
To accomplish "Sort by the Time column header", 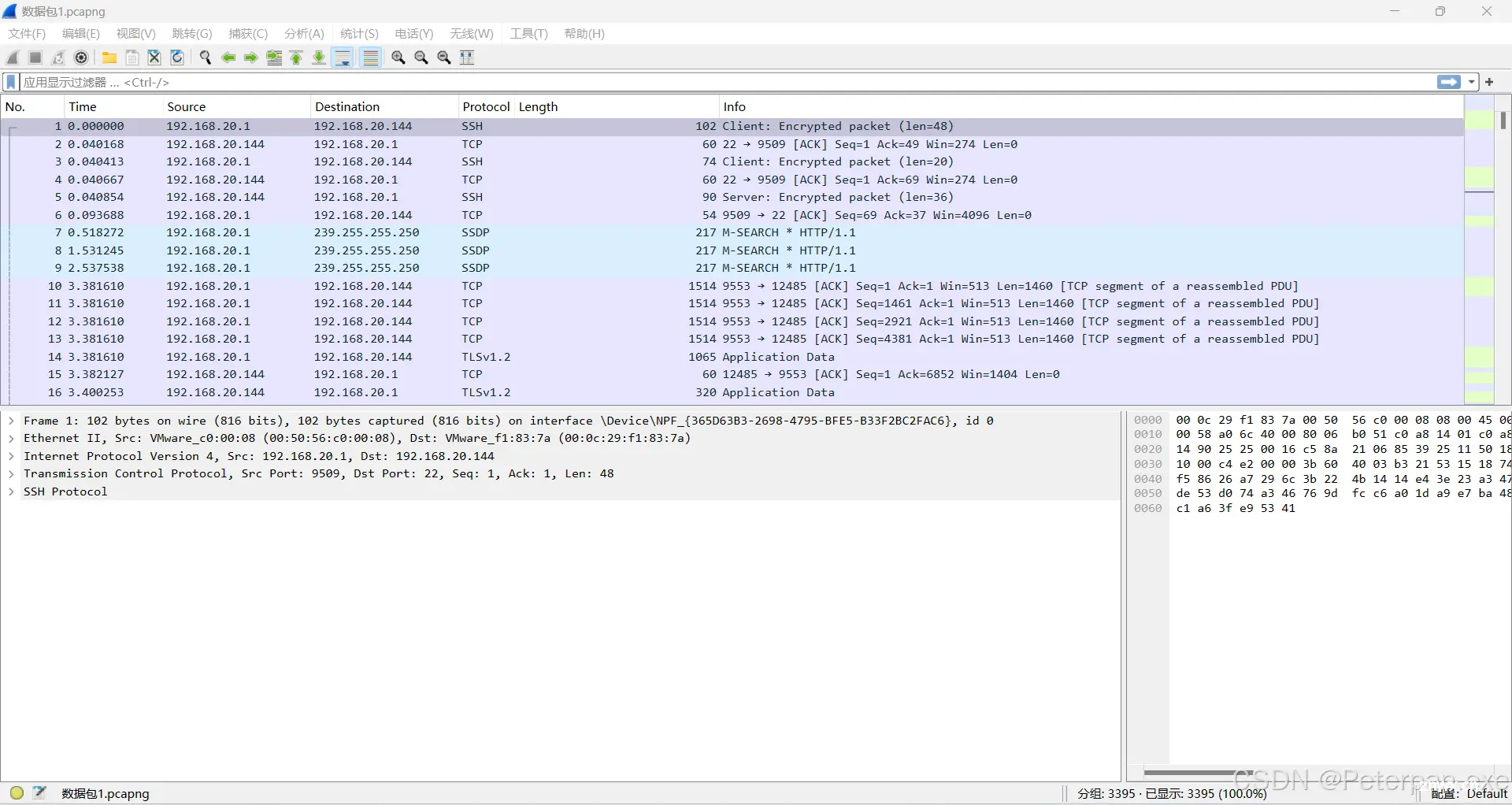I will point(113,107).
